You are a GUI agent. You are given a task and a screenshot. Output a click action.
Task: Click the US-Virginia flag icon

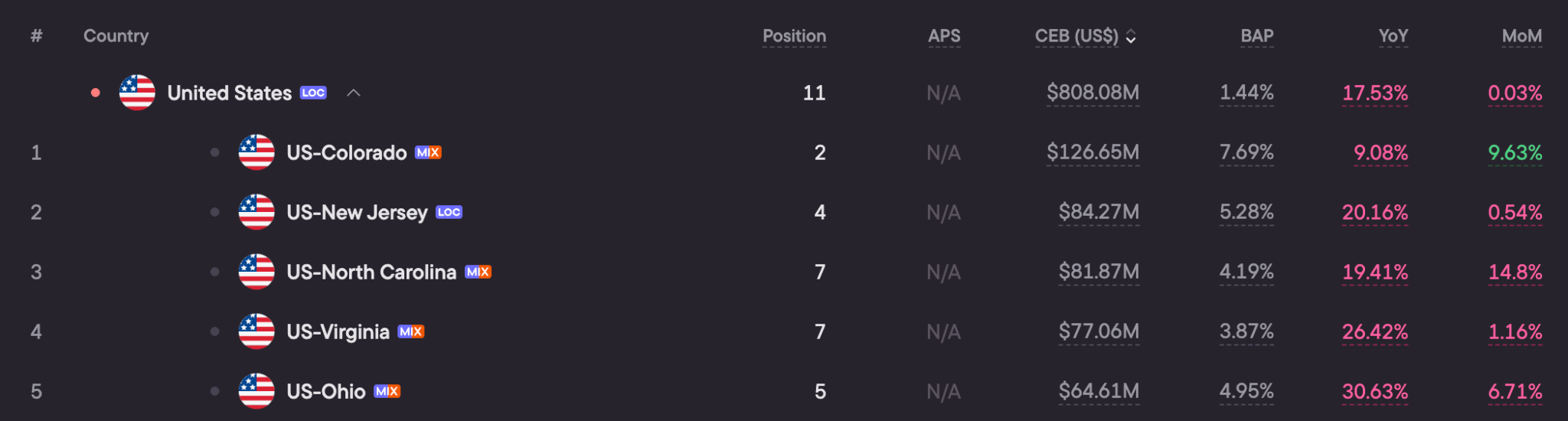point(256,331)
